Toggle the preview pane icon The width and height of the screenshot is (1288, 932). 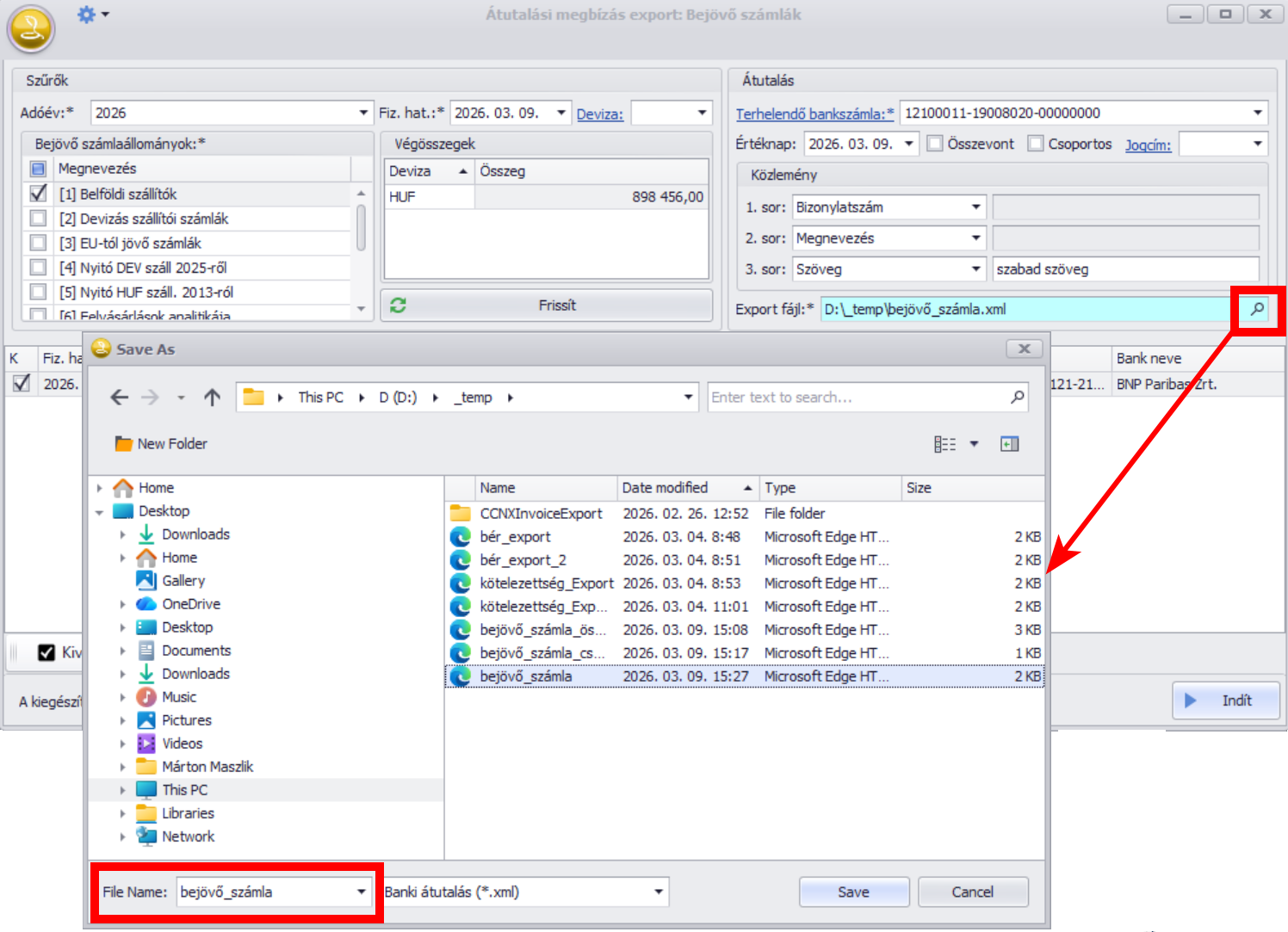coord(1009,444)
